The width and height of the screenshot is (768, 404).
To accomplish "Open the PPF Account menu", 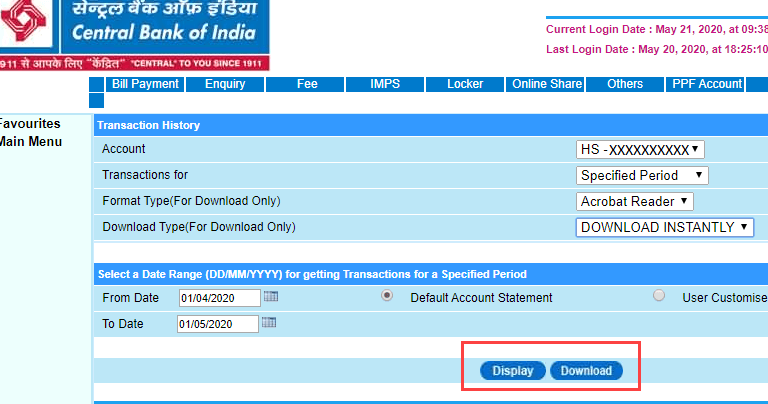I will (x=707, y=84).
